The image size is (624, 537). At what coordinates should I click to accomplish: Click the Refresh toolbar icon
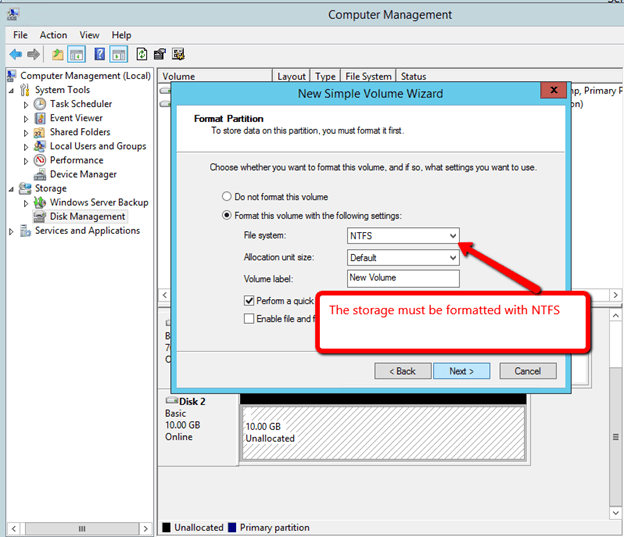[x=142, y=54]
